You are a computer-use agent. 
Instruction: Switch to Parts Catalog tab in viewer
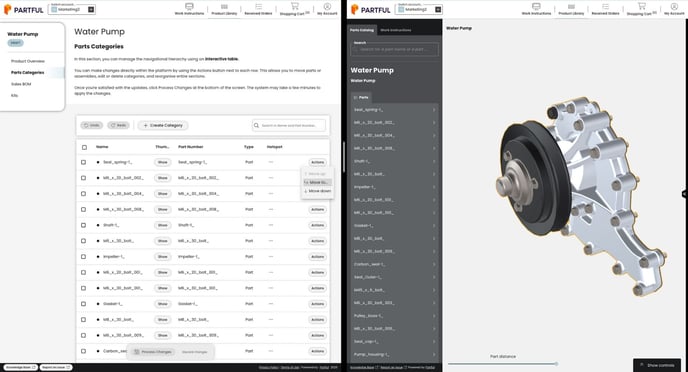pyautogui.click(x=362, y=30)
